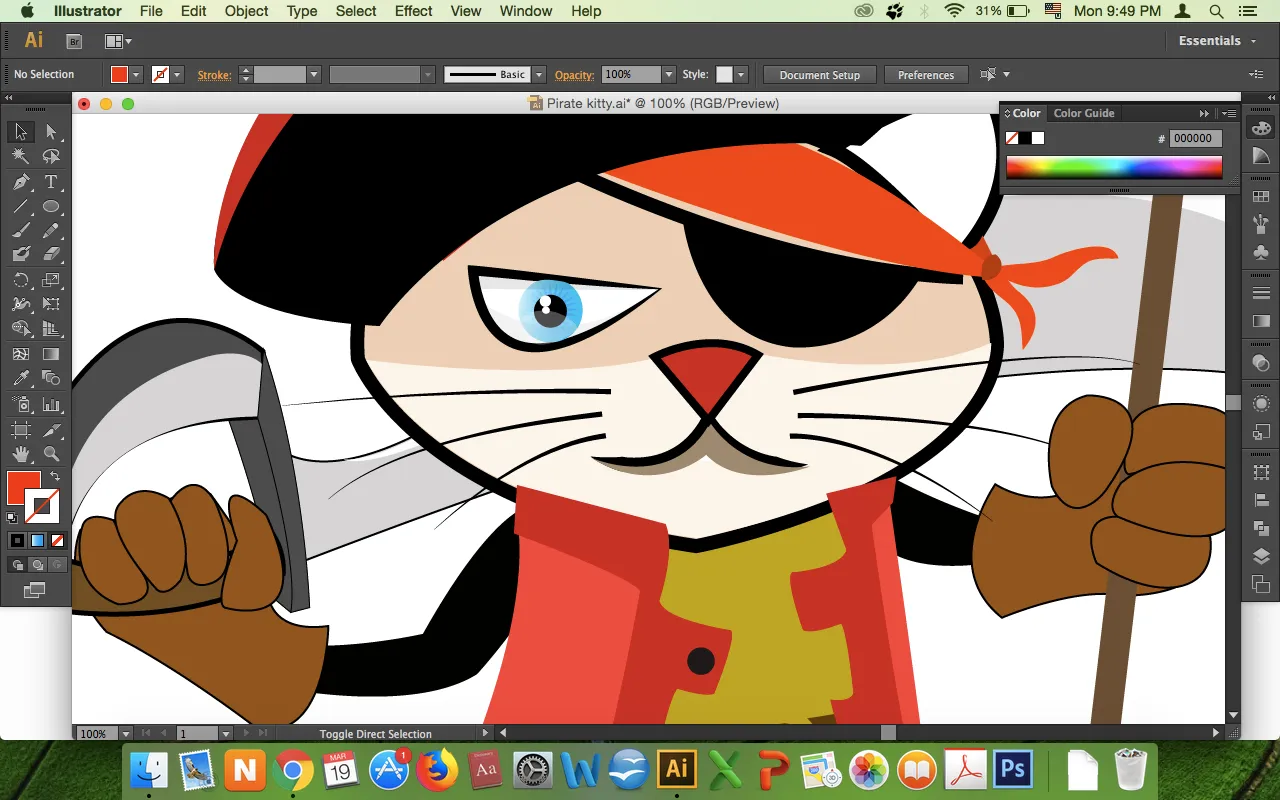The width and height of the screenshot is (1280, 800).
Task: Select the Width tool
Action: click(21, 304)
